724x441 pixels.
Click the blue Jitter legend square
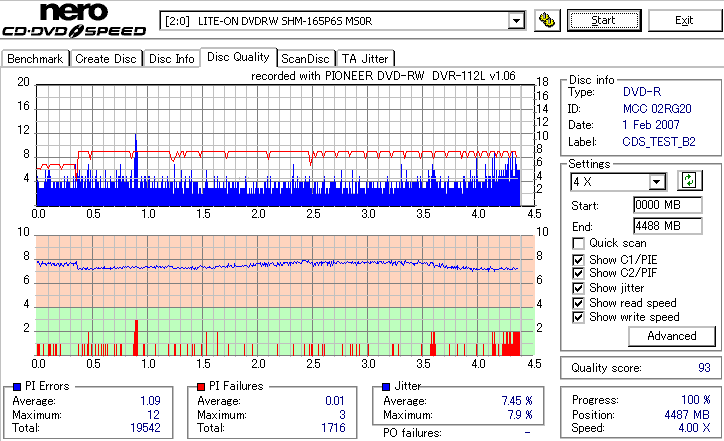386,387
